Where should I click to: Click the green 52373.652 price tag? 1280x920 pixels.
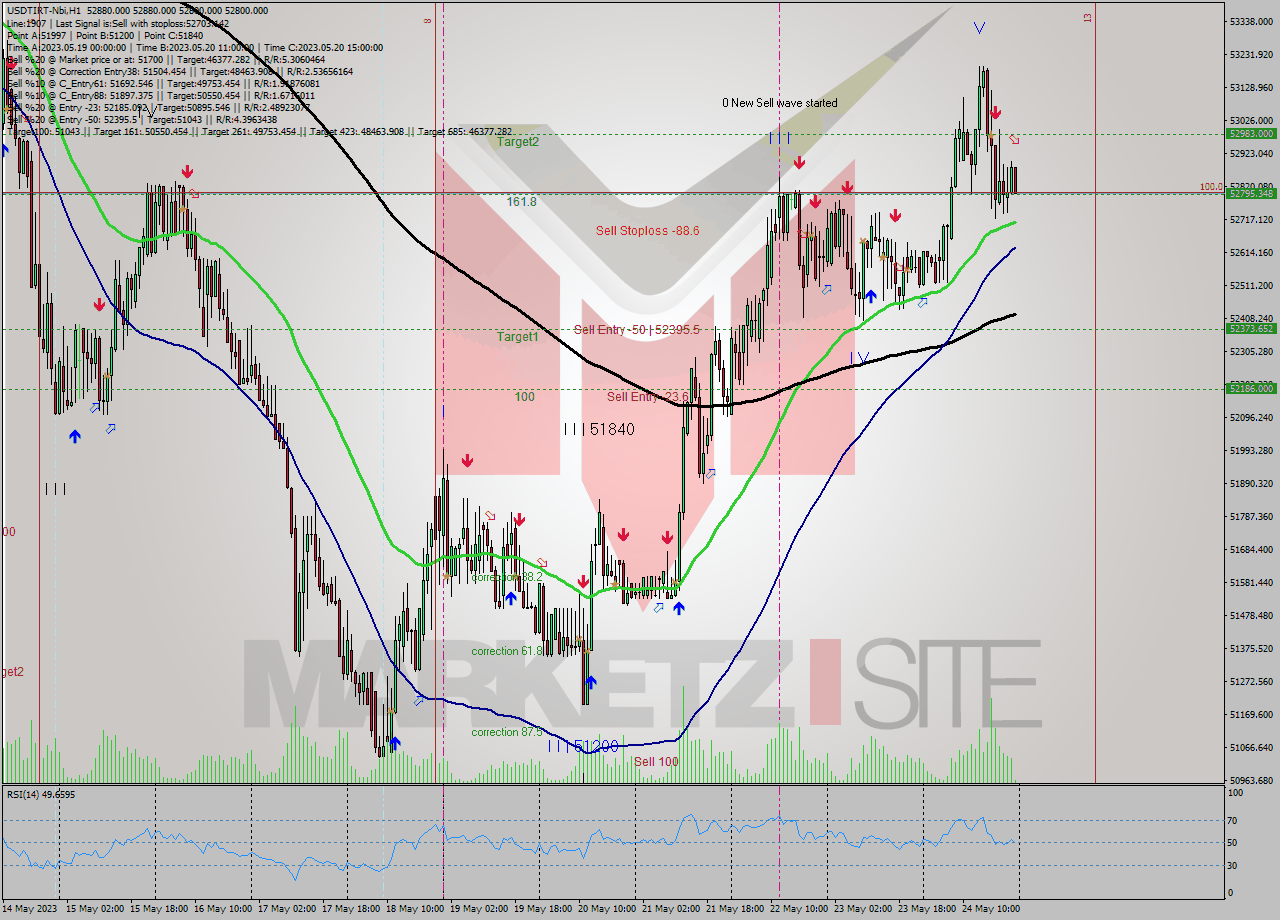(1250, 328)
